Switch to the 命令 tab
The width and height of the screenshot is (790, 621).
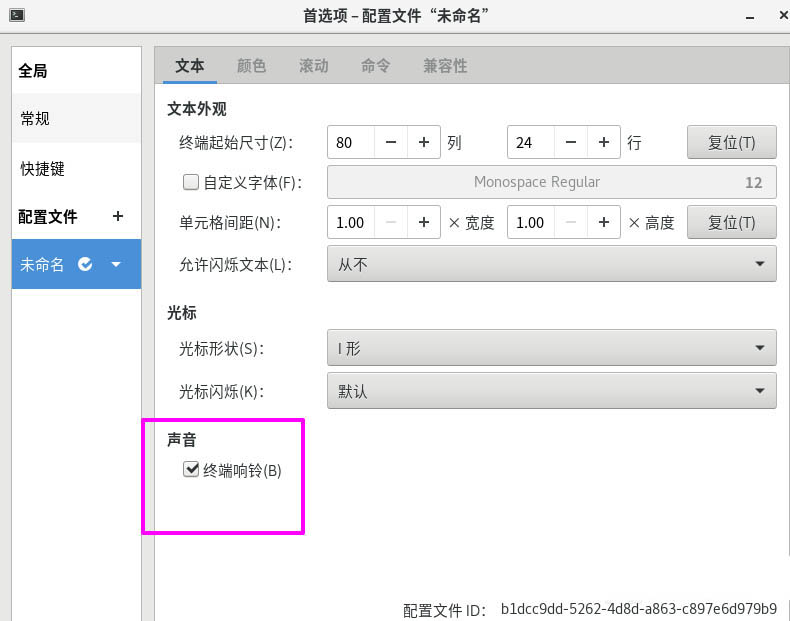375,65
